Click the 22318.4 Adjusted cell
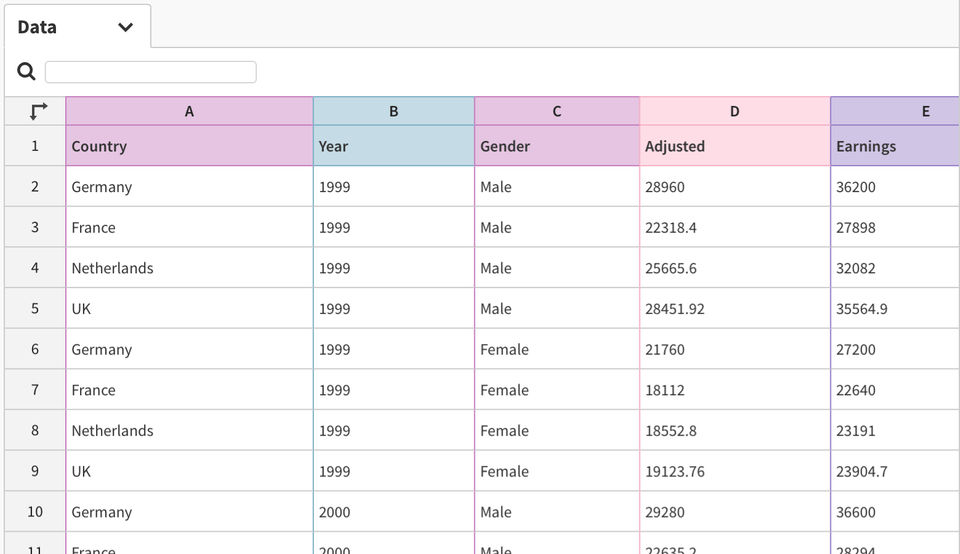Image resolution: width=960 pixels, height=554 pixels. coord(735,227)
